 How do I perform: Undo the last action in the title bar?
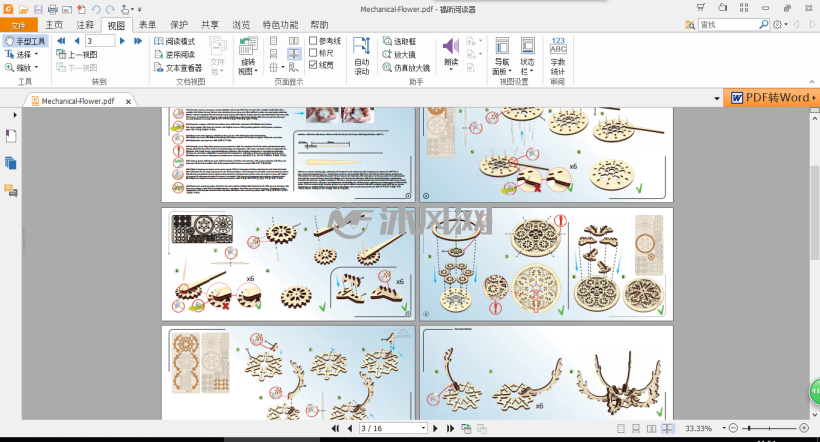[x=96, y=9]
